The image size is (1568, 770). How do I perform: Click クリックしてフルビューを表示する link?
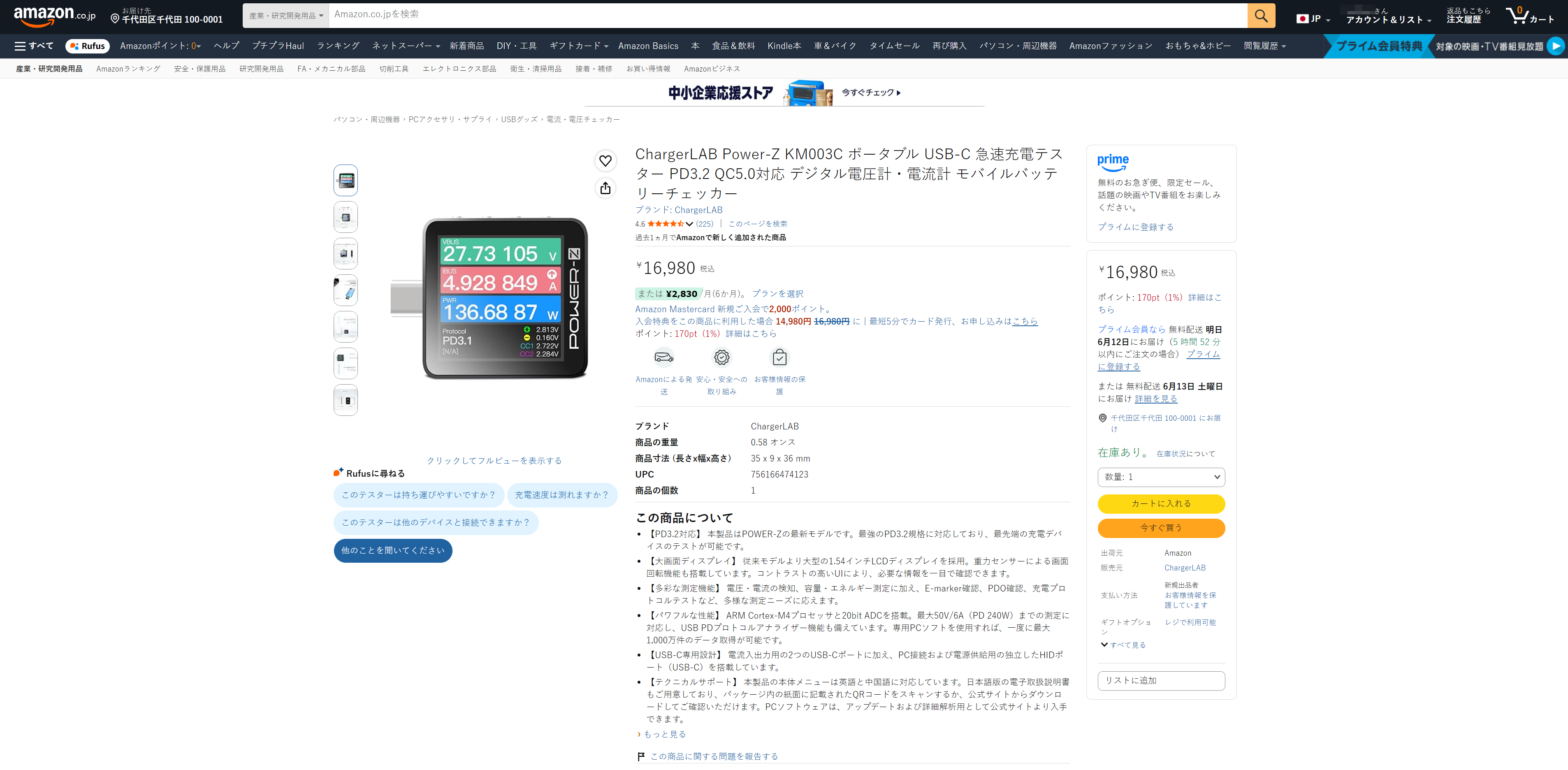(x=494, y=461)
